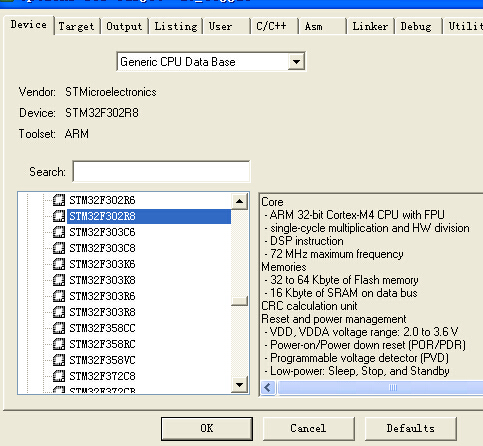Open the Output tab
Image resolution: width=483 pixels, height=446 pixels.
[x=124, y=26]
